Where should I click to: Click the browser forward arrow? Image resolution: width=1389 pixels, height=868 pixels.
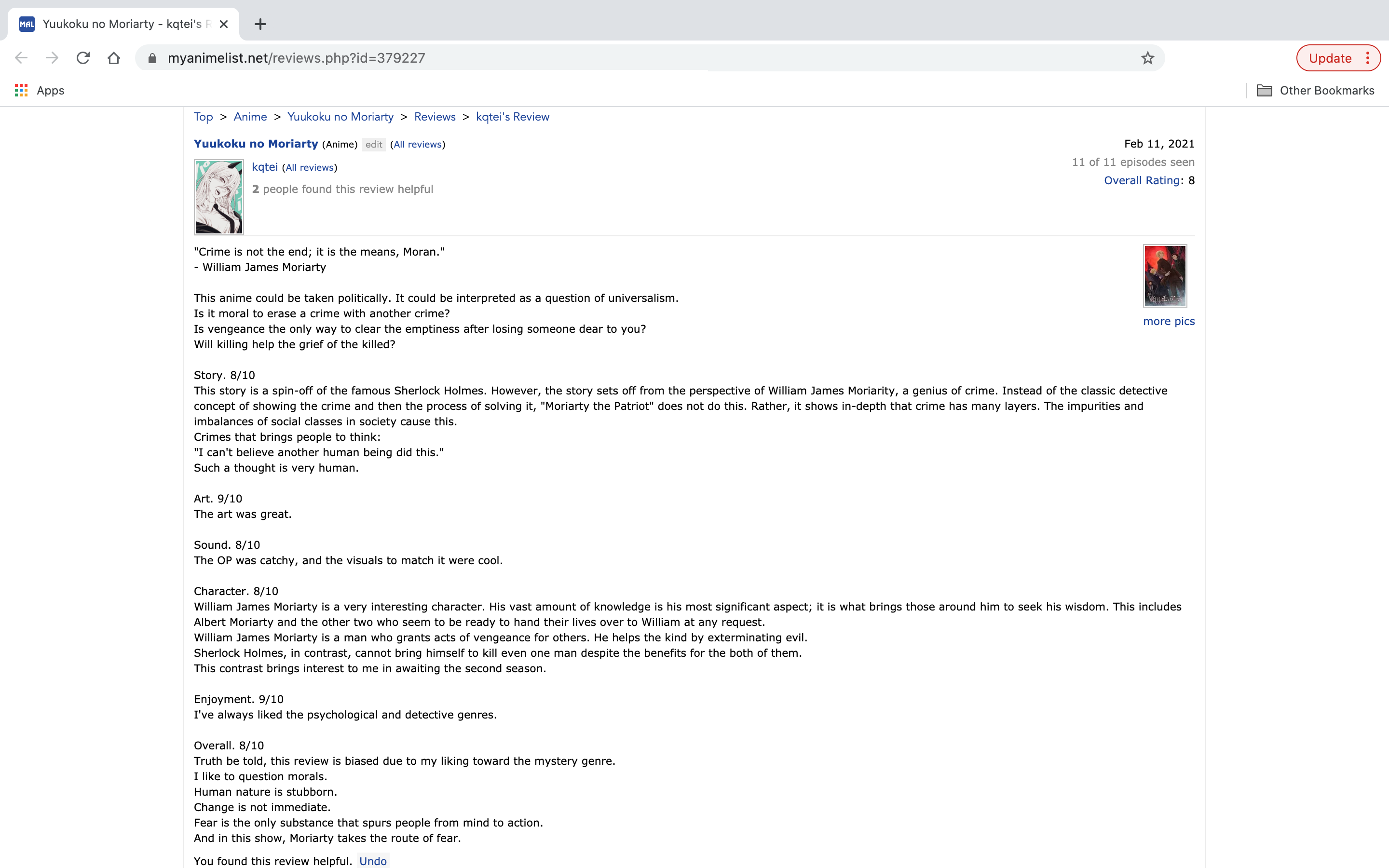pos(52,58)
